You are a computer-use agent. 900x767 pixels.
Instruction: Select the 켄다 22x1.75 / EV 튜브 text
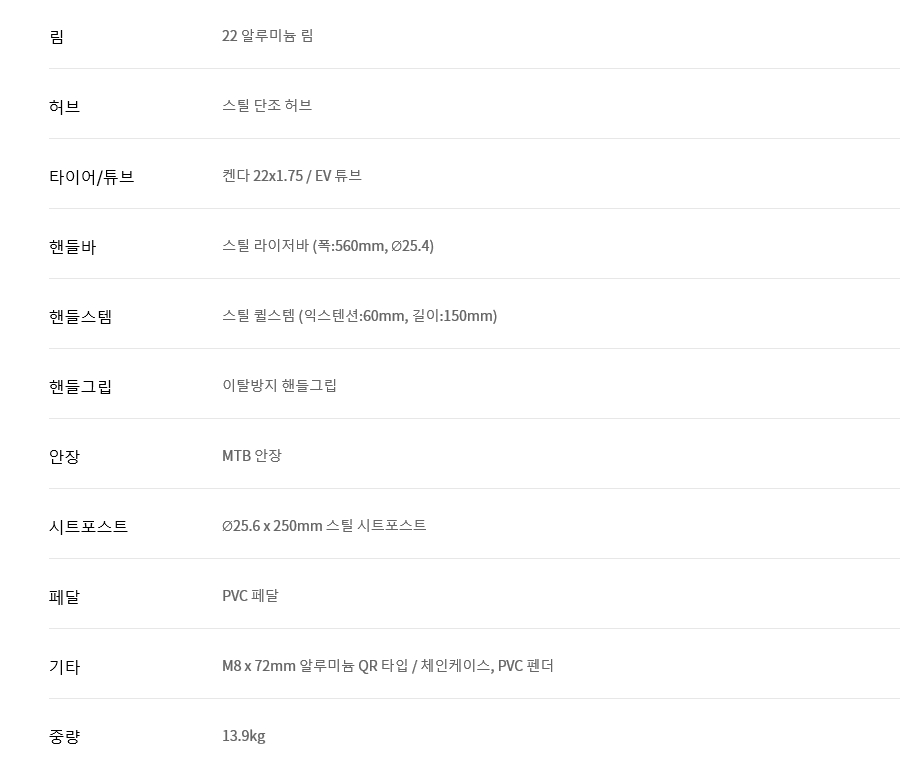(292, 176)
